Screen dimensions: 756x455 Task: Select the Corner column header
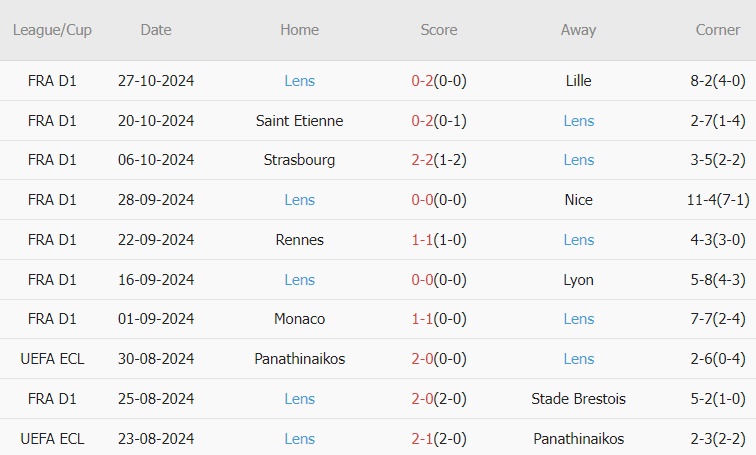(718, 30)
